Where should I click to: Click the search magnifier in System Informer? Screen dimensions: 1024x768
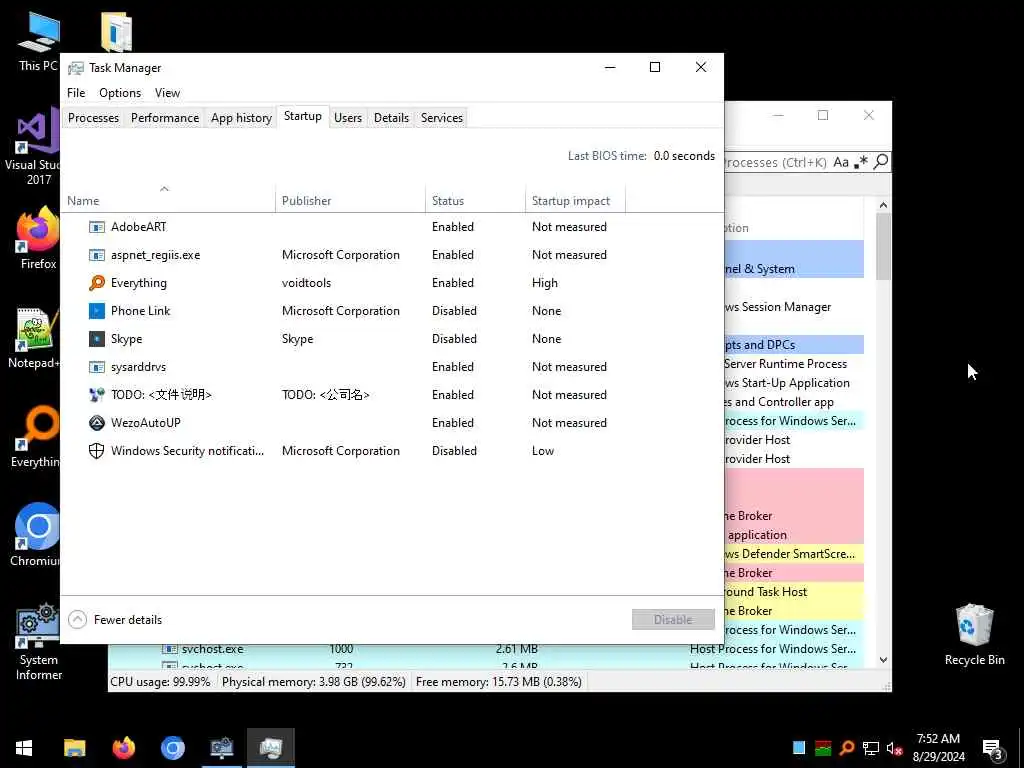pos(881,161)
